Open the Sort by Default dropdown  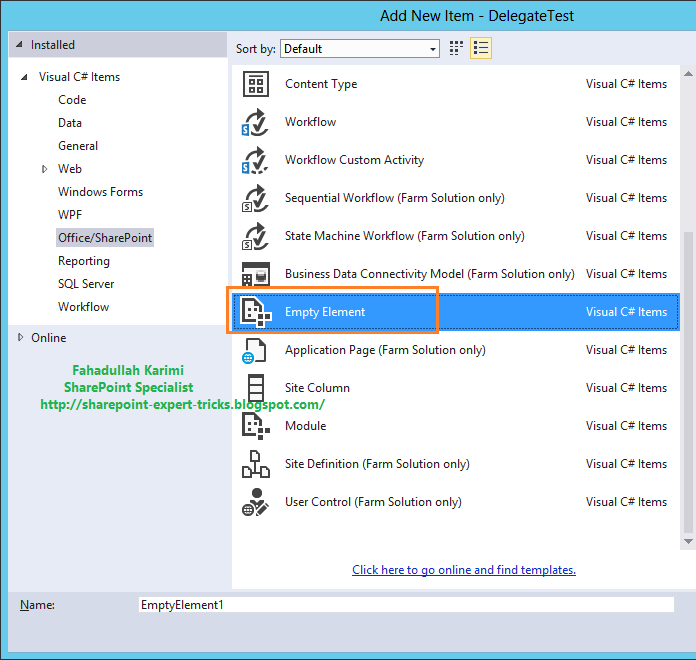click(360, 48)
